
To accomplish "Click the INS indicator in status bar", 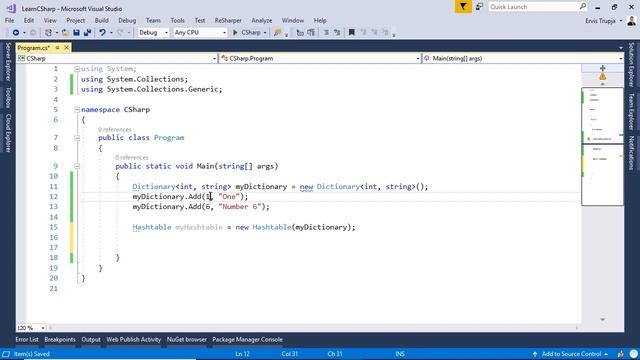I will coord(400,354).
